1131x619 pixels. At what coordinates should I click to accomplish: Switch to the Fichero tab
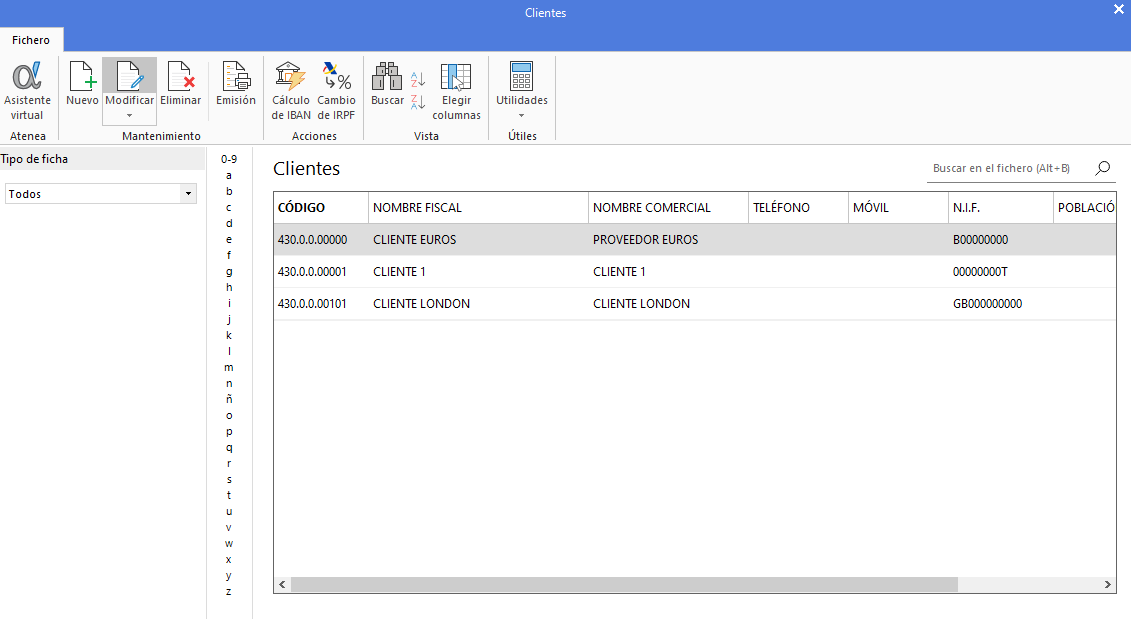[x=31, y=40]
